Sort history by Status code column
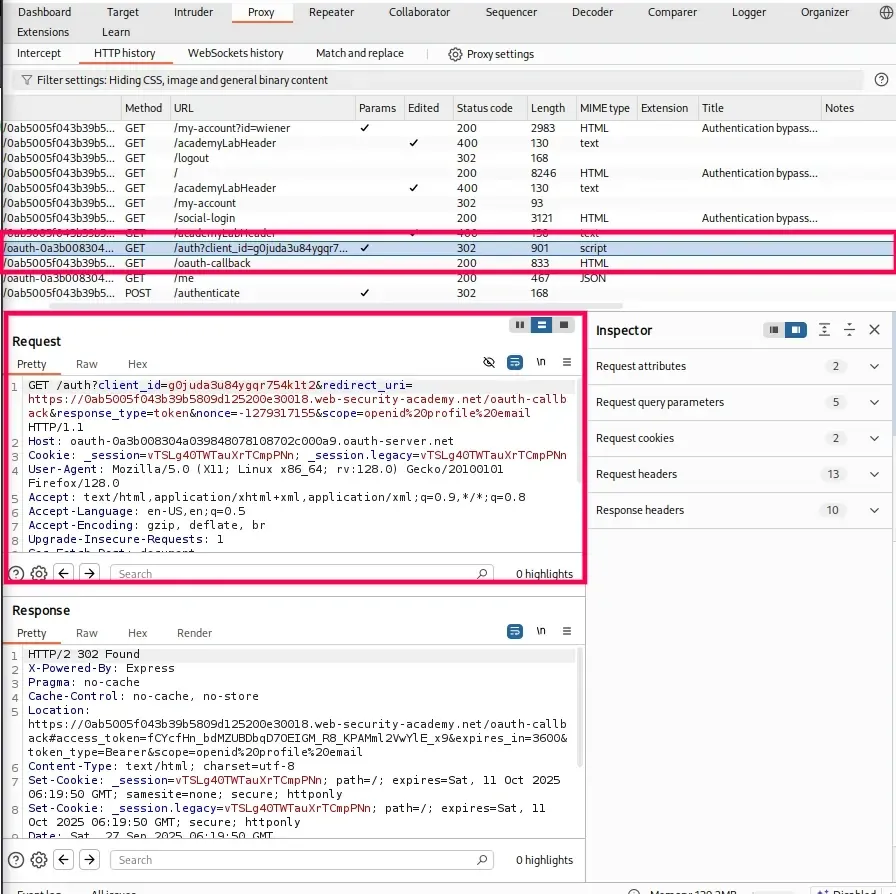This screenshot has width=896, height=894. pyautogui.click(x=490, y=108)
